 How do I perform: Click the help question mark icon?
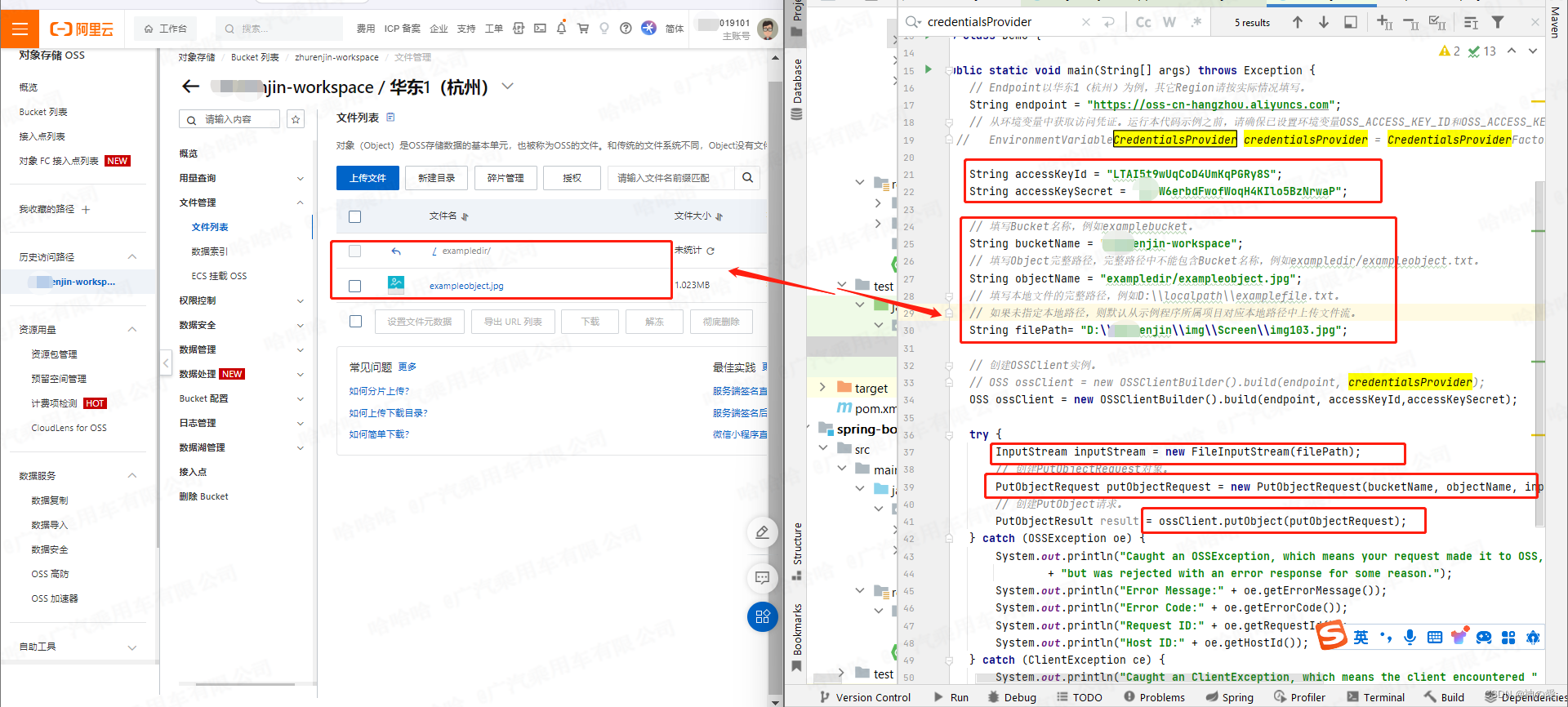pos(626,29)
